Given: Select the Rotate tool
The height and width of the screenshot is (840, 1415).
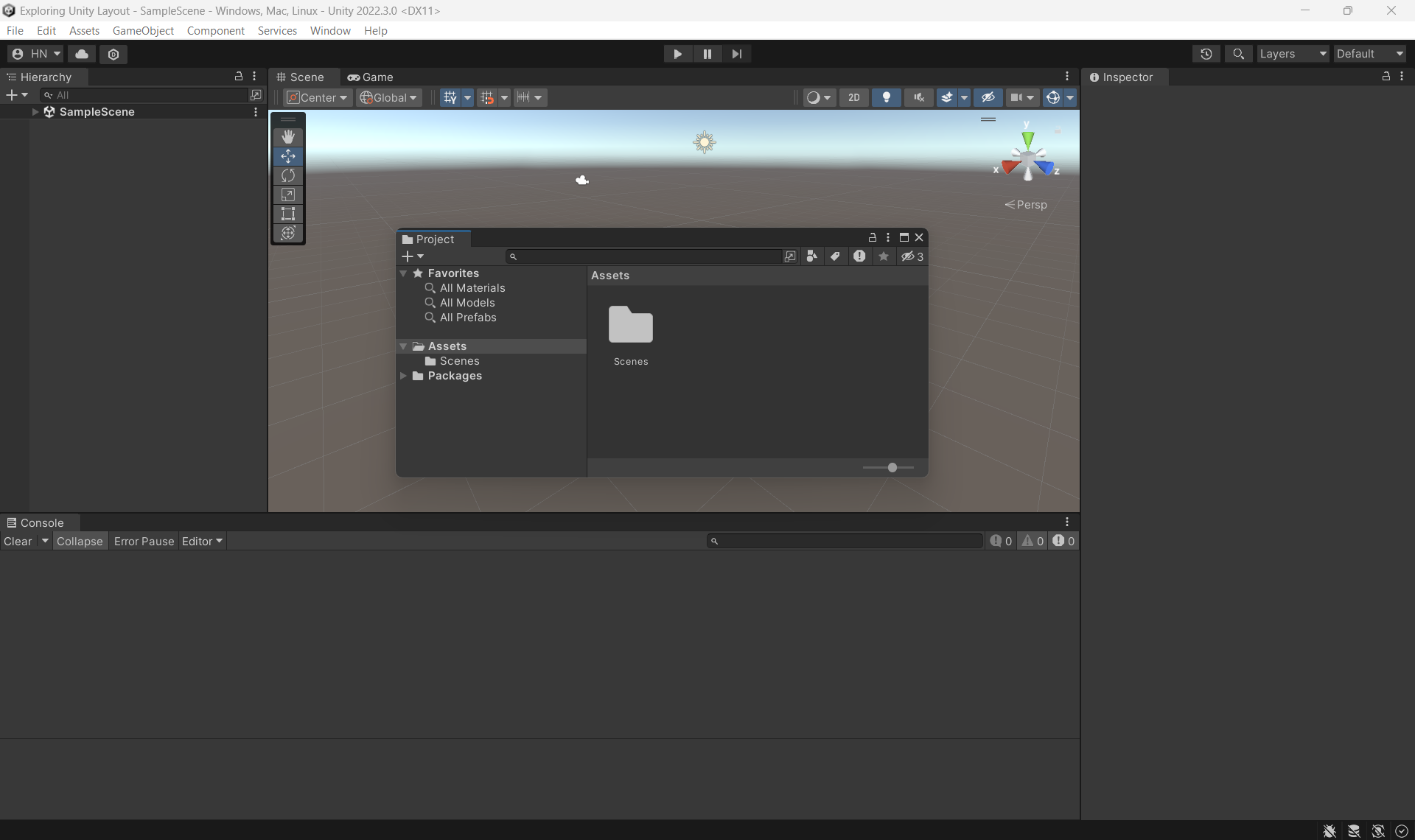Looking at the screenshot, I should (x=288, y=175).
